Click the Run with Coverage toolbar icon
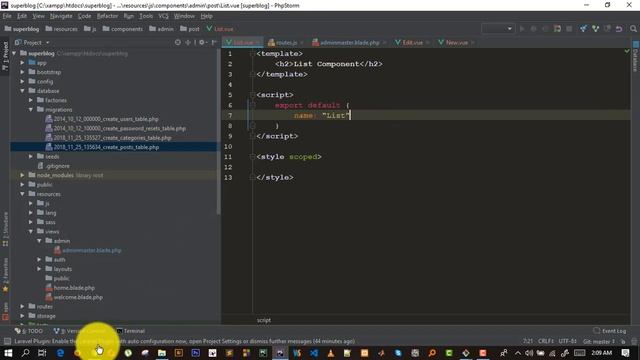The image size is (640, 360). point(545,29)
